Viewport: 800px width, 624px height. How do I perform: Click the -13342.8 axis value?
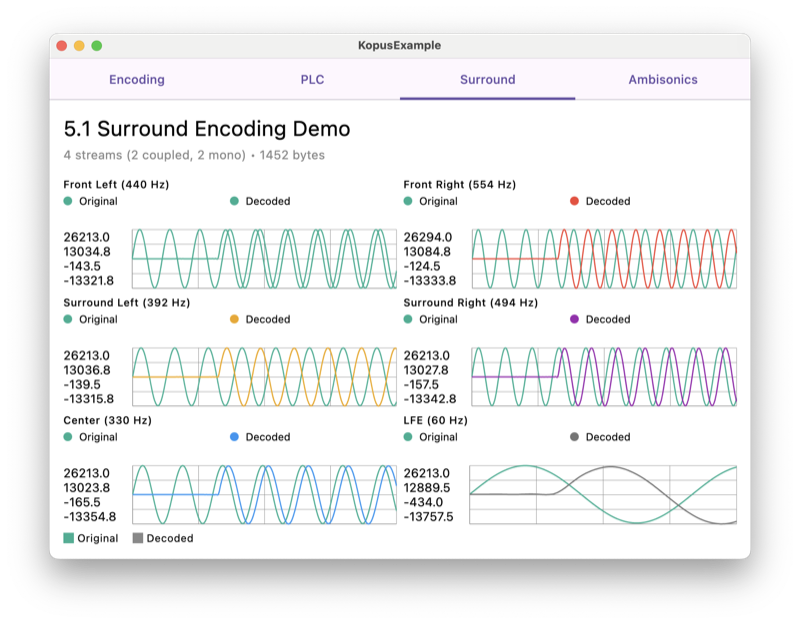pyautogui.click(x=430, y=398)
